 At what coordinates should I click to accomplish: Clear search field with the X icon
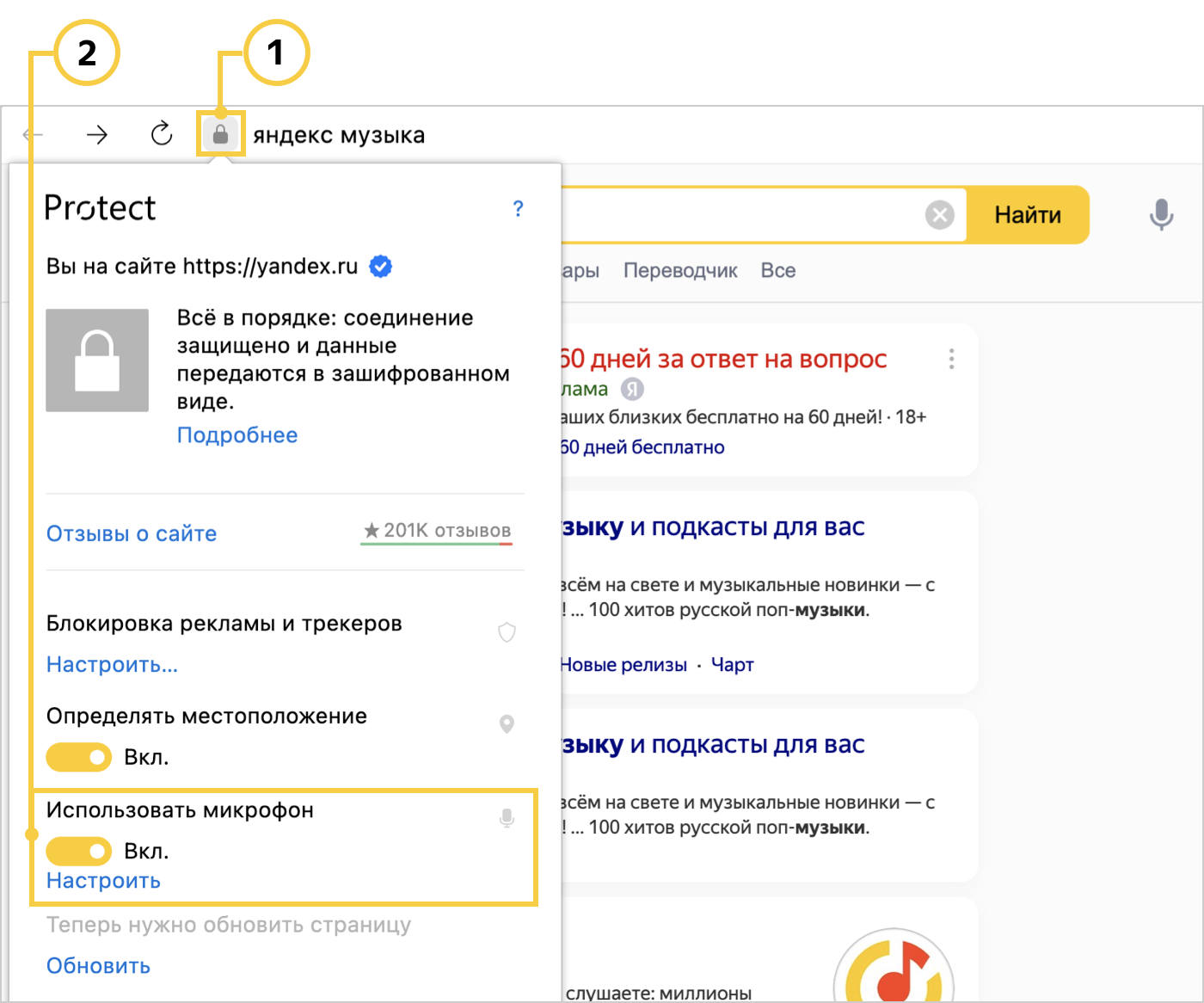[x=939, y=214]
